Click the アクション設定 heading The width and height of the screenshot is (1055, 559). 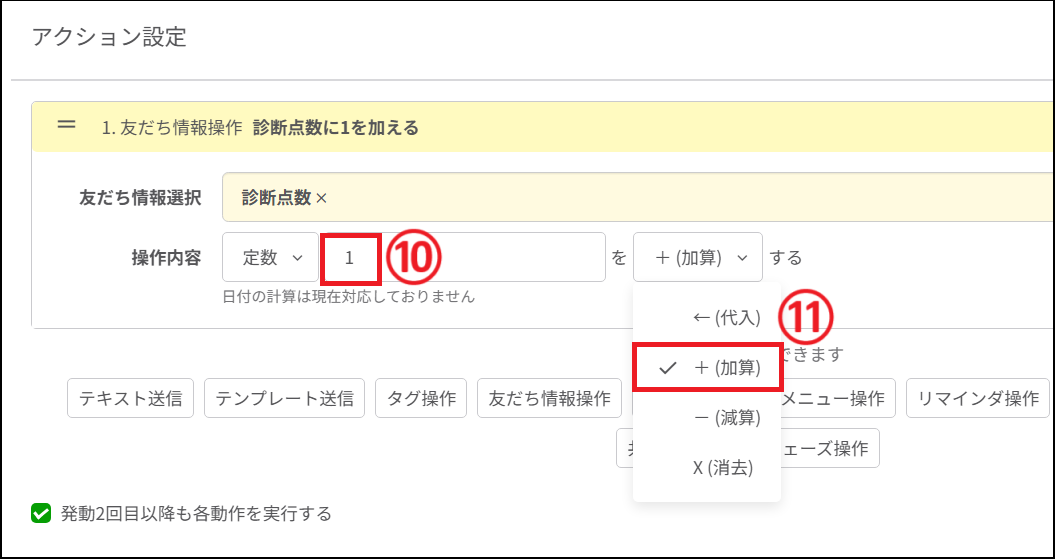point(109,37)
